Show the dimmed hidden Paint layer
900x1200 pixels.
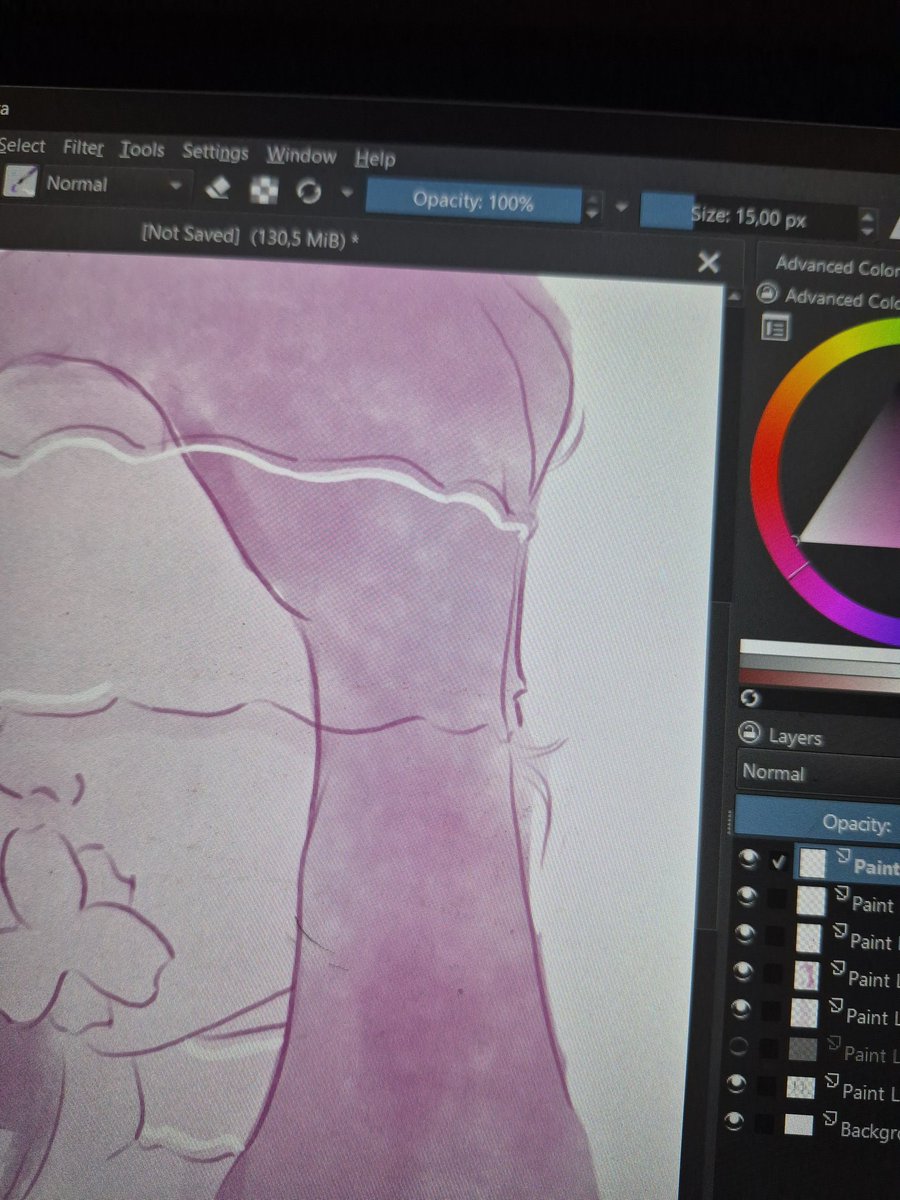point(741,1046)
